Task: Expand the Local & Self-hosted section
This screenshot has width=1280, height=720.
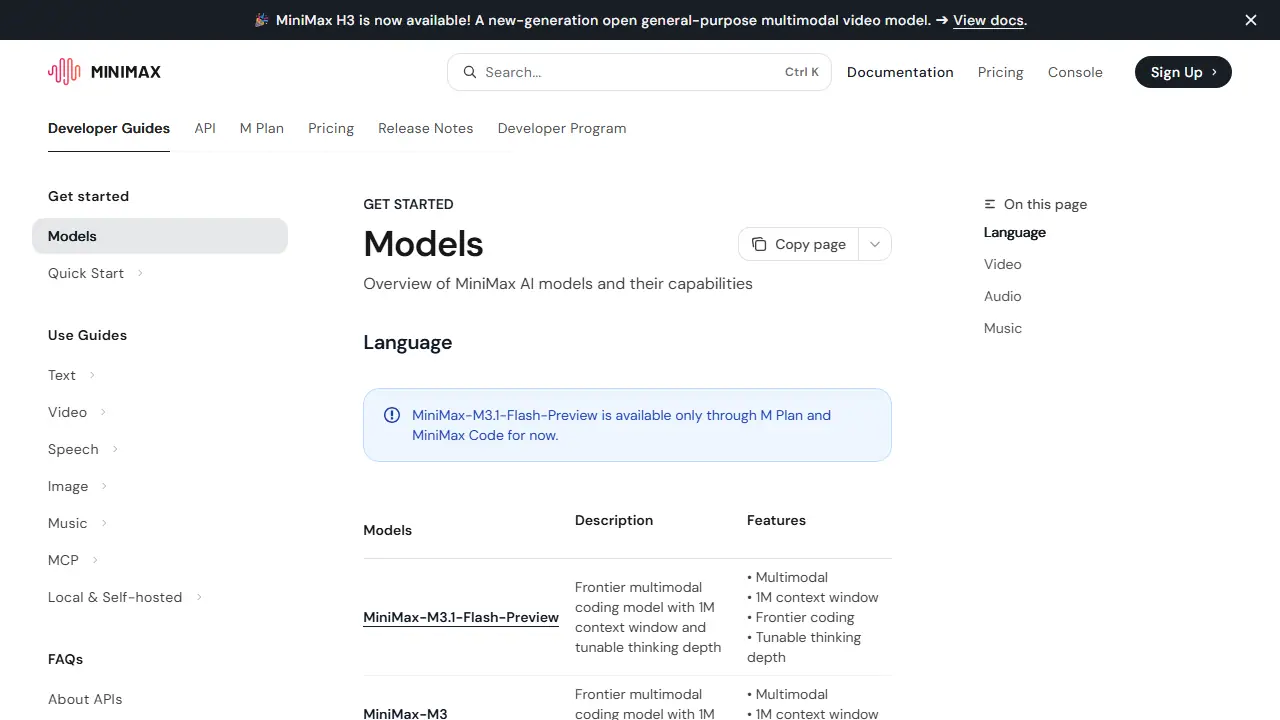Action: point(199,597)
